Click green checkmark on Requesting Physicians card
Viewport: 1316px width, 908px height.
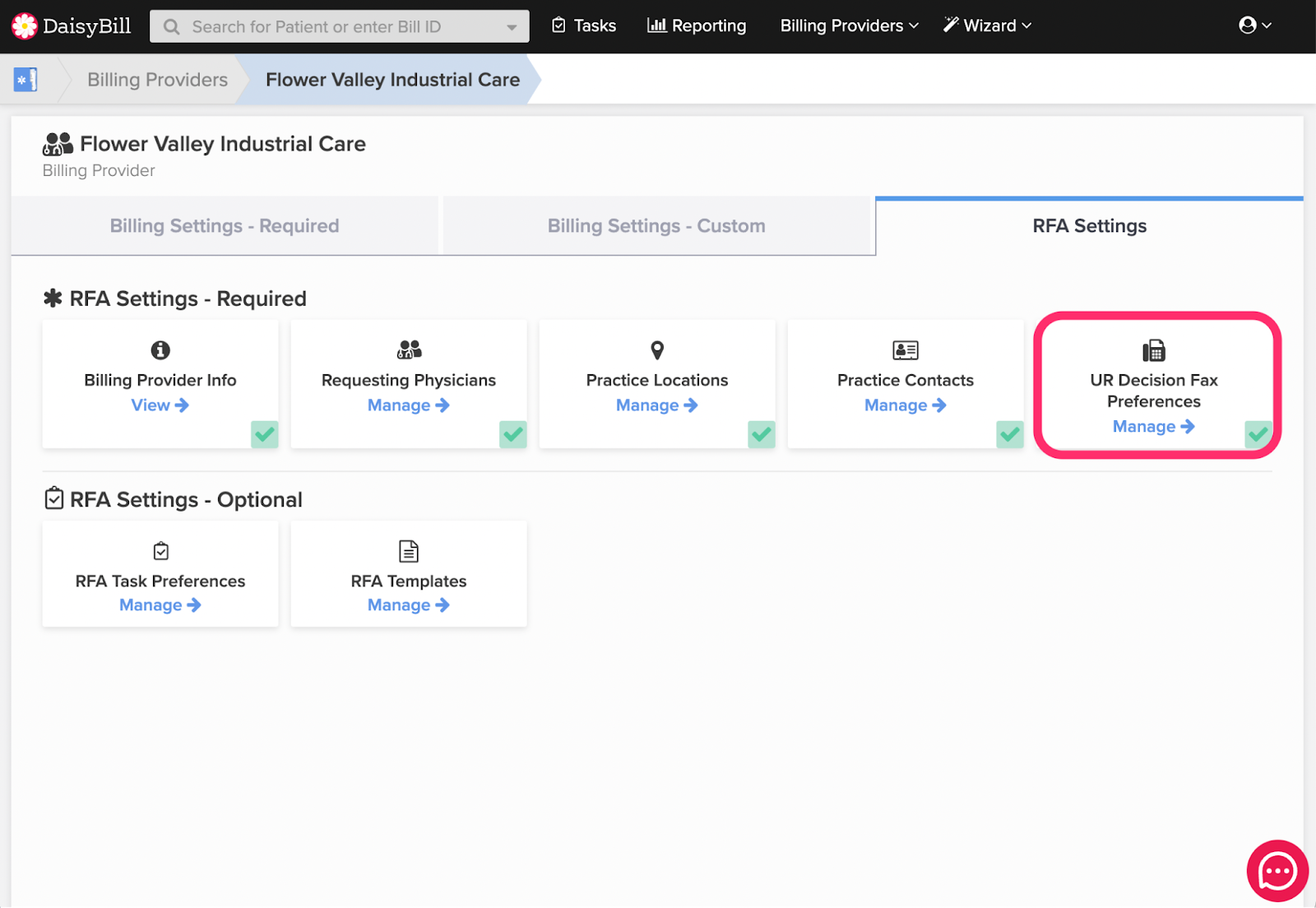click(513, 434)
